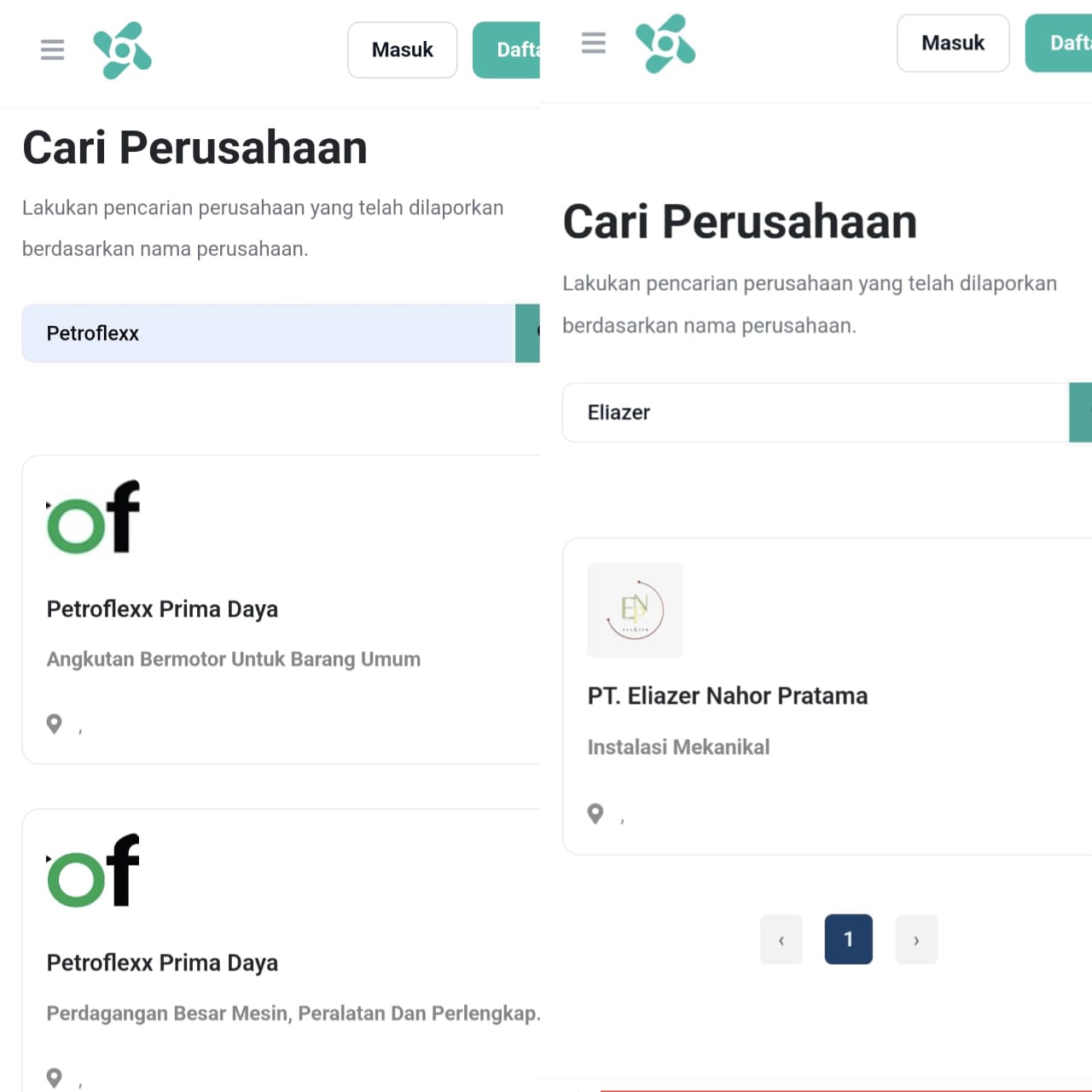Open first Petroflexx Prima Daya logo
This screenshot has height=1092, width=1092.
click(93, 518)
